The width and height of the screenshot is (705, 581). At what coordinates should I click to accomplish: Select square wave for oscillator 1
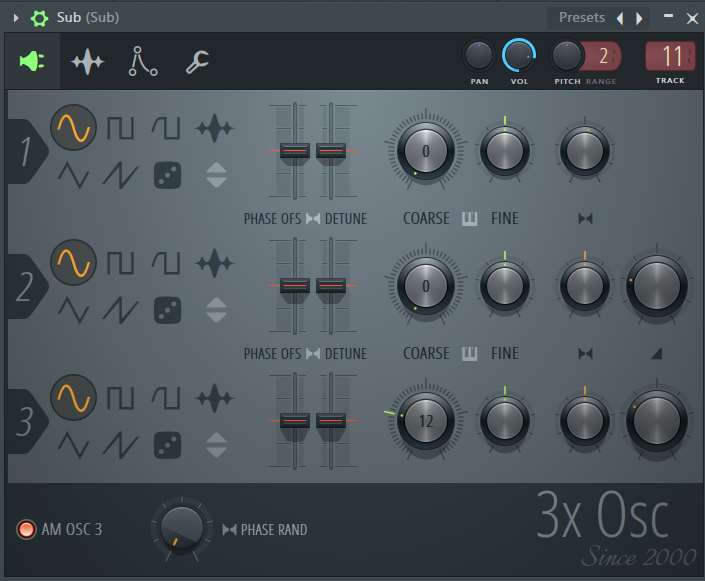pyautogui.click(x=120, y=128)
